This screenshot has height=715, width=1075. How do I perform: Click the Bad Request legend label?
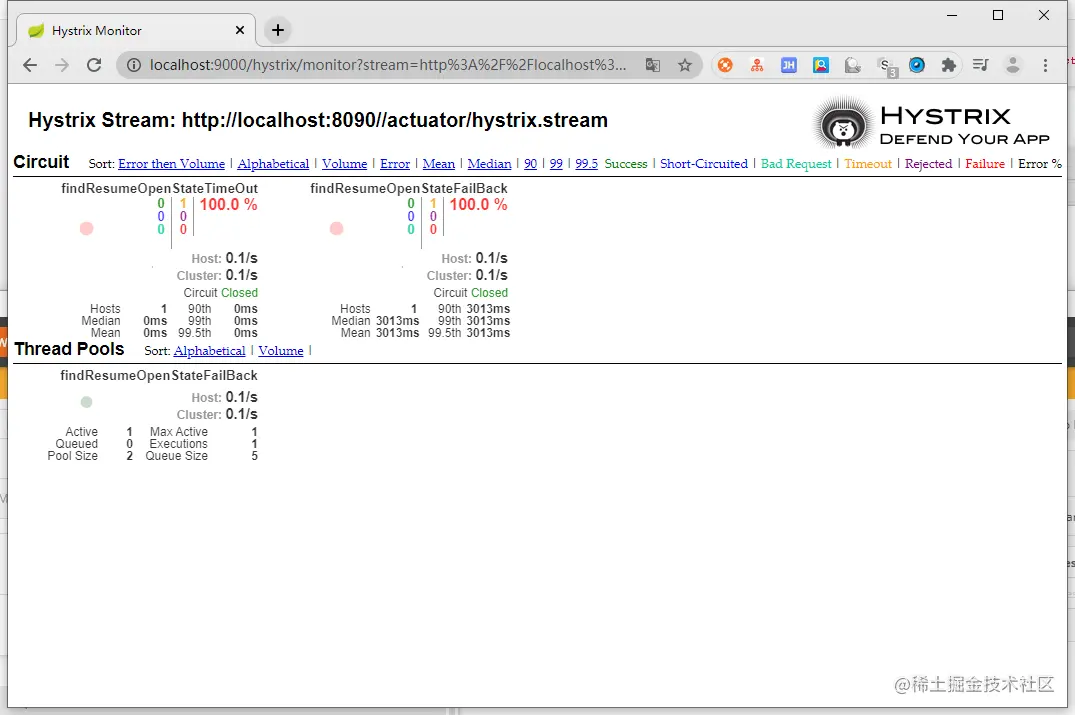pyautogui.click(x=796, y=164)
